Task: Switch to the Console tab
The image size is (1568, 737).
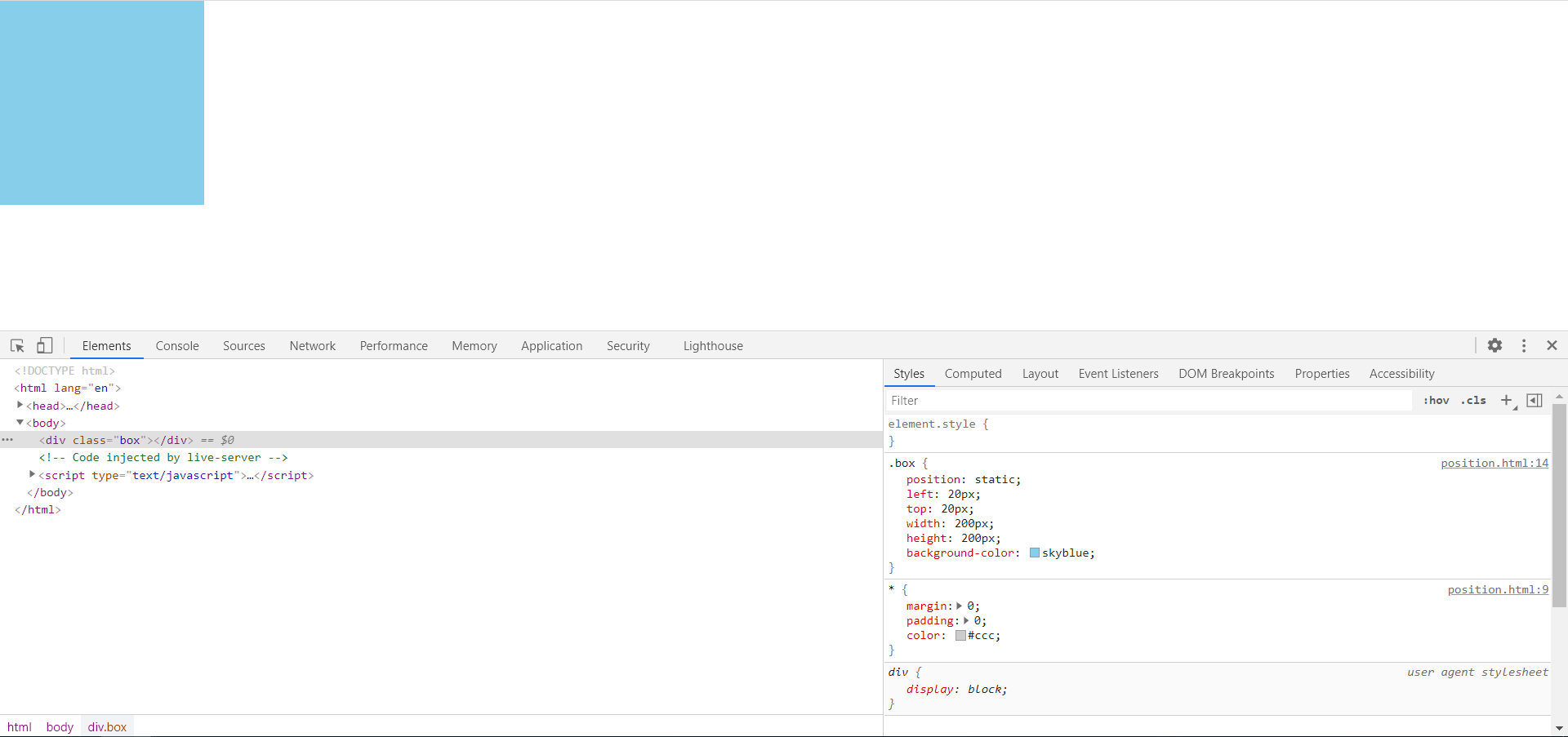Action: pos(177,346)
